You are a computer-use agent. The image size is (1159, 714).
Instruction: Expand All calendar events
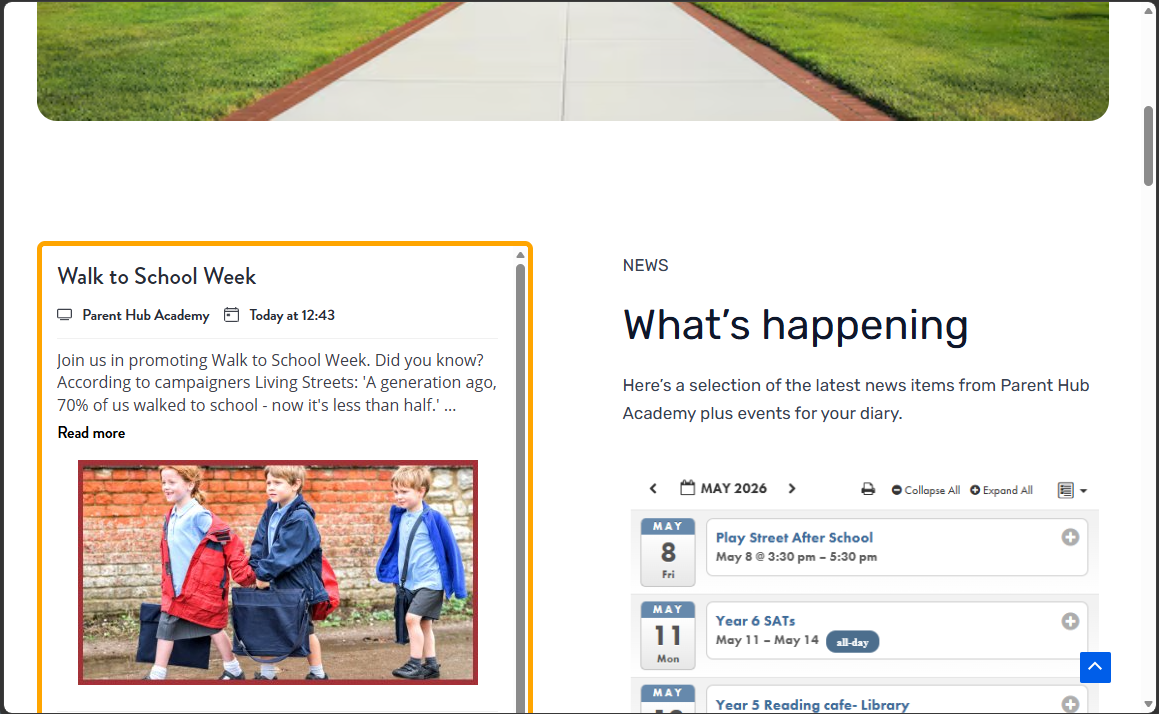tap(1001, 490)
